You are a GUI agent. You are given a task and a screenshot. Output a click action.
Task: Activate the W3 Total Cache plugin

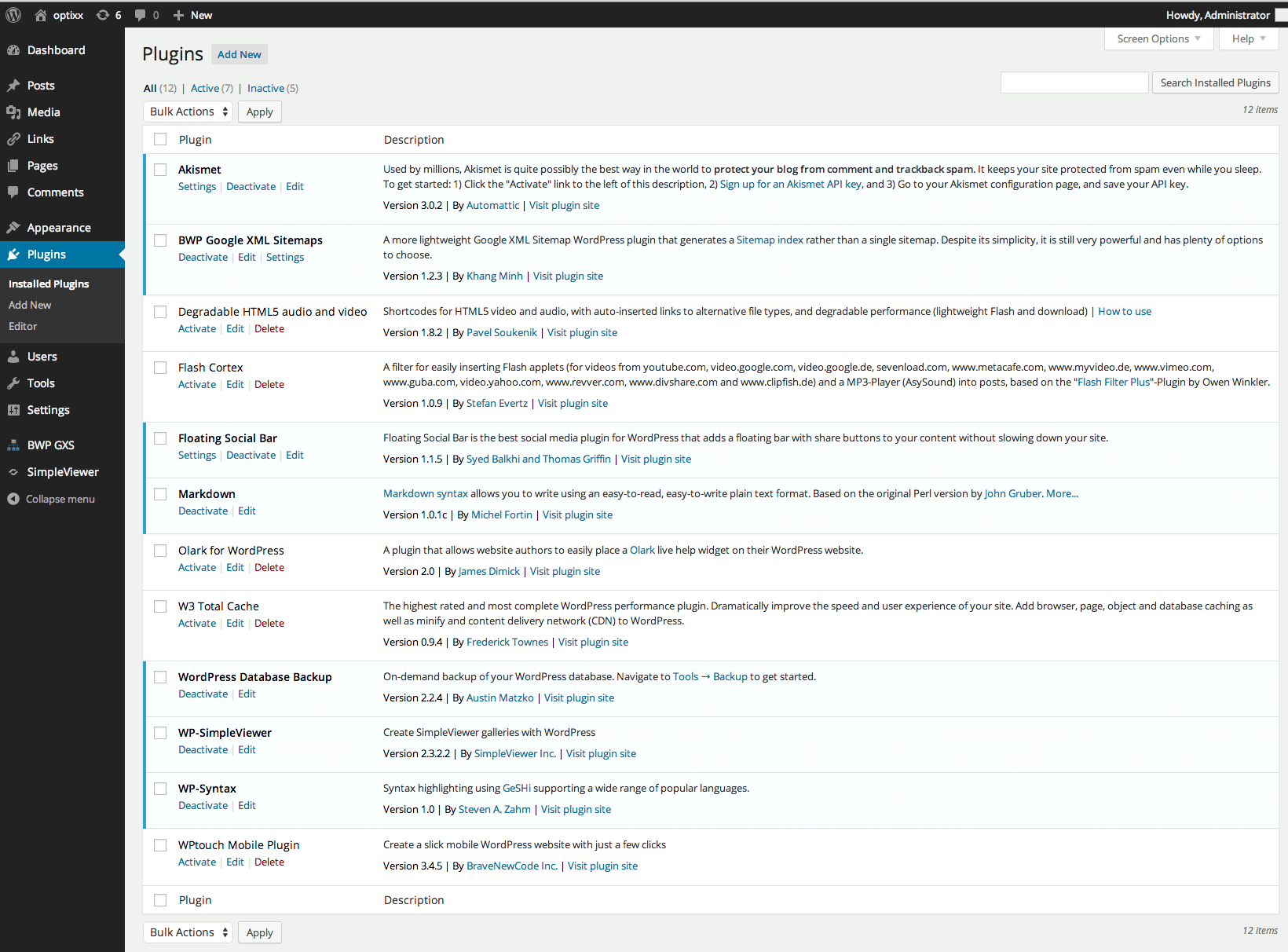[x=197, y=623]
